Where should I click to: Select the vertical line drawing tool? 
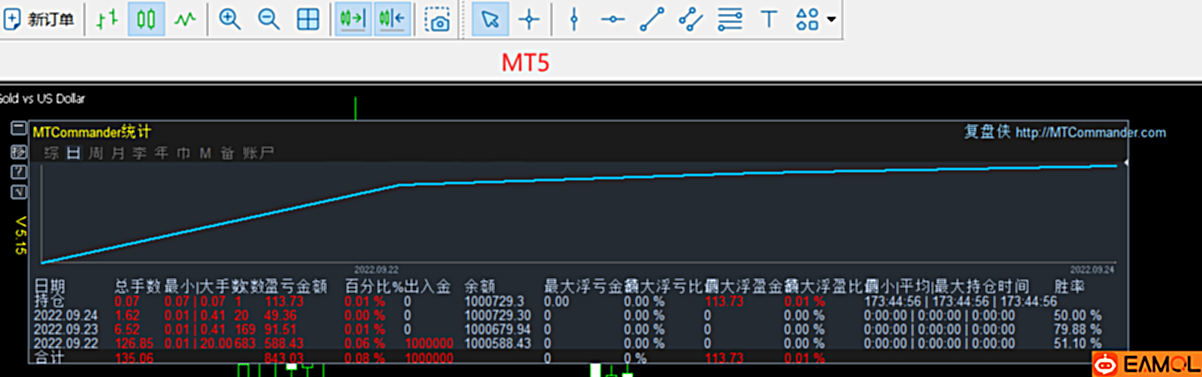click(574, 19)
